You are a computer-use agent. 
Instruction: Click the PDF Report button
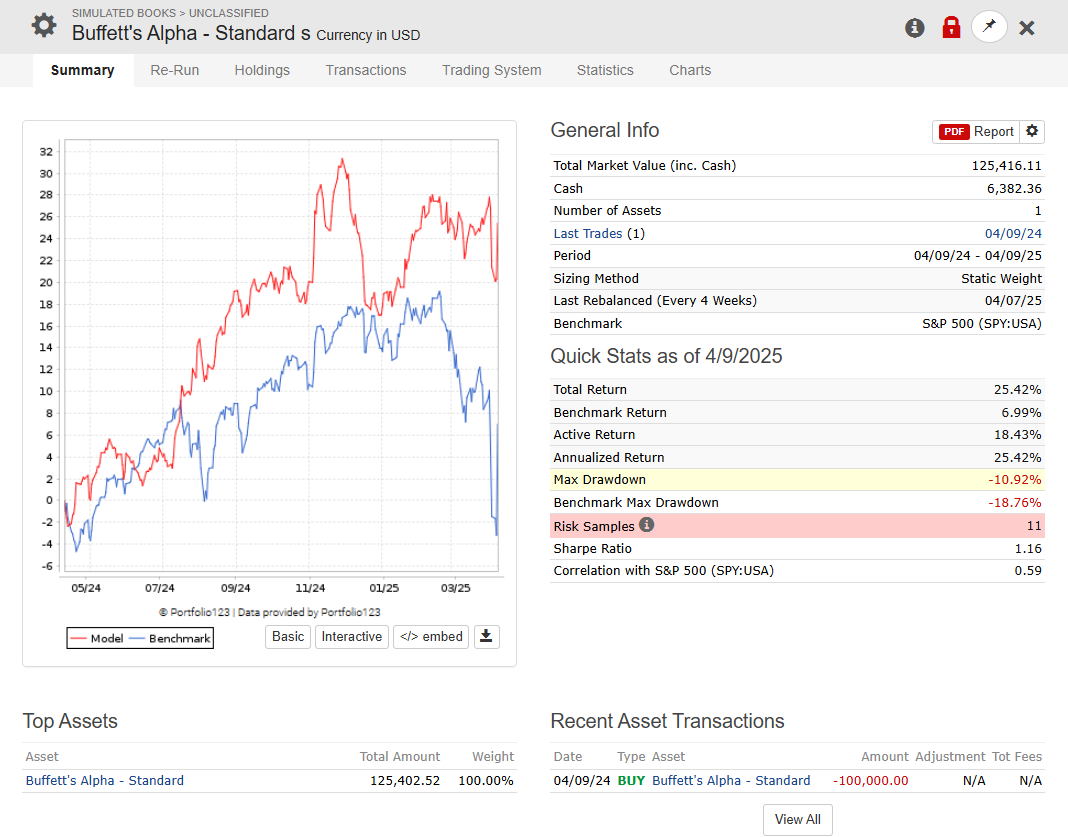tap(975, 131)
